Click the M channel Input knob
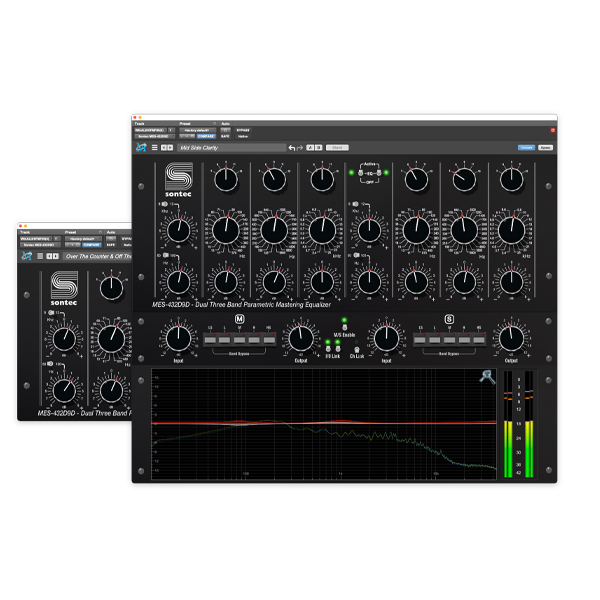The image size is (600, 600). pyautogui.click(x=177, y=337)
